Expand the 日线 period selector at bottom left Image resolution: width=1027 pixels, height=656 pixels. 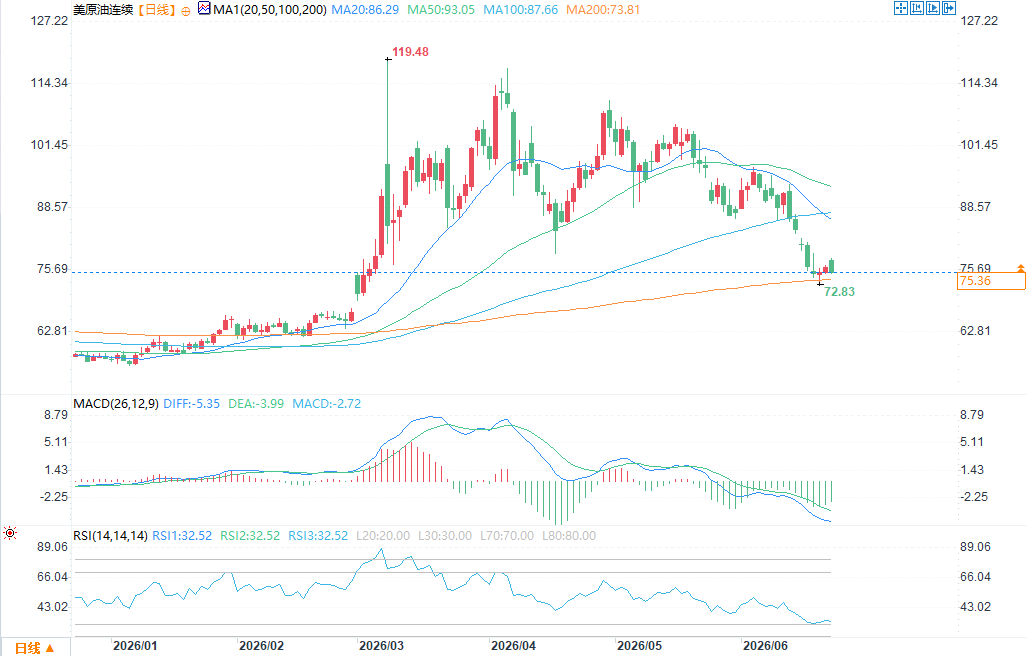(34, 647)
